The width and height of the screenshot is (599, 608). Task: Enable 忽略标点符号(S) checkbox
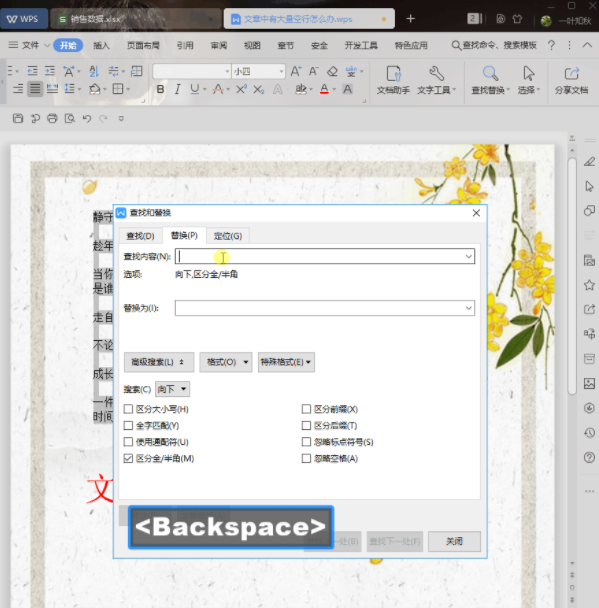point(306,442)
